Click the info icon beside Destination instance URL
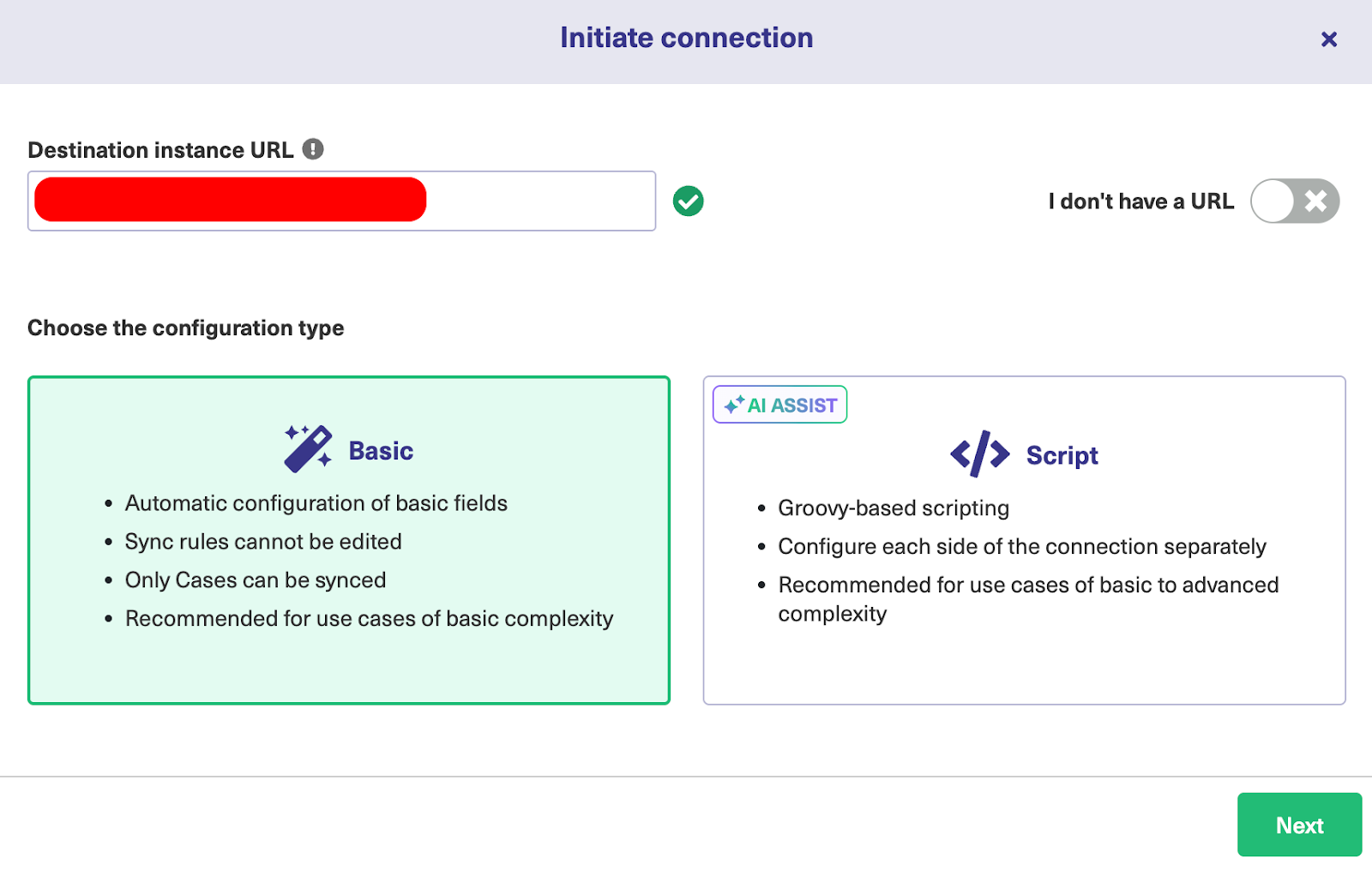1372x871 pixels. point(314,148)
